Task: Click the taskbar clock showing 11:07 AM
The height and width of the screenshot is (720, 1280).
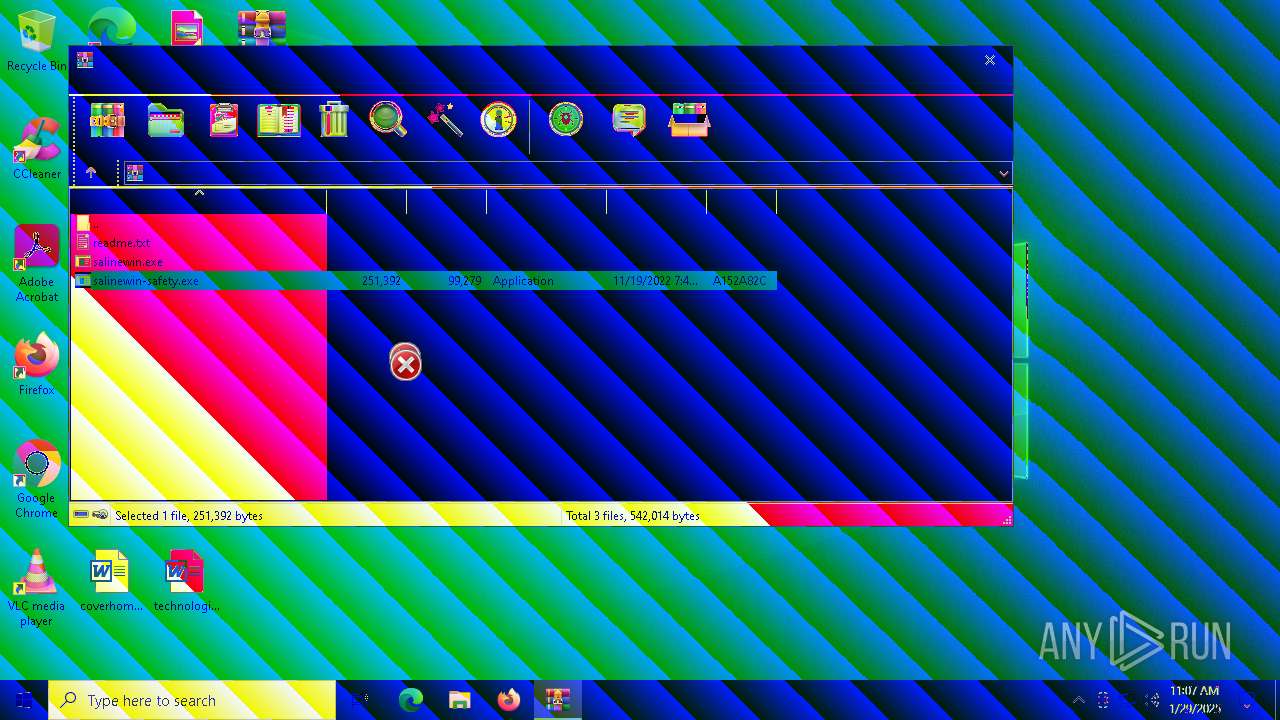Action: click(x=1195, y=700)
